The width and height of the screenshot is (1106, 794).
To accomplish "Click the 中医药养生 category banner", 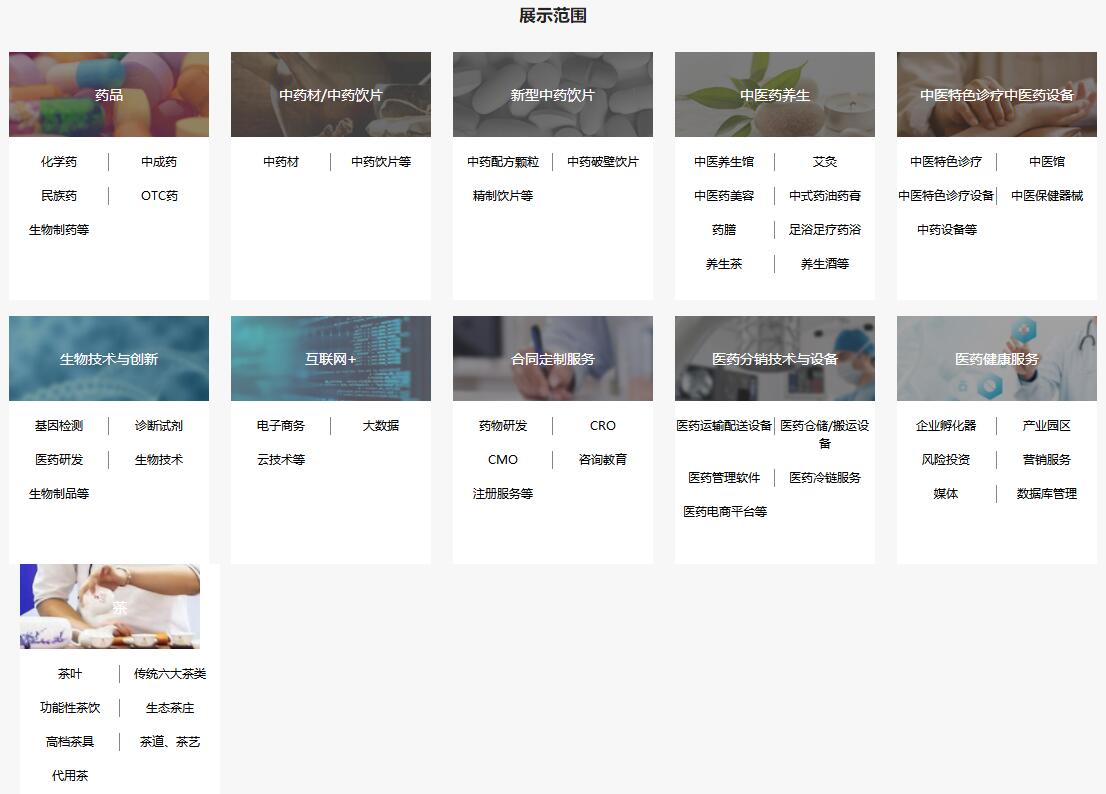I will (x=775, y=95).
